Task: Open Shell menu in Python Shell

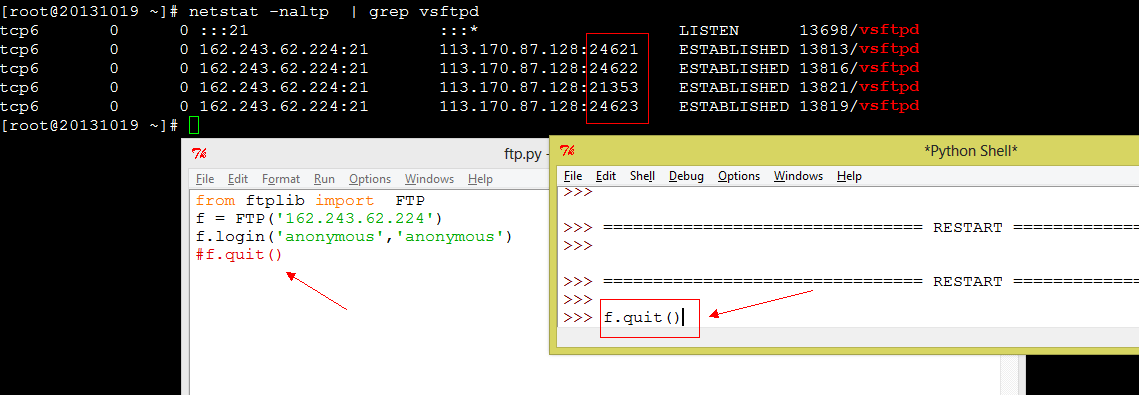Action: click(x=642, y=176)
